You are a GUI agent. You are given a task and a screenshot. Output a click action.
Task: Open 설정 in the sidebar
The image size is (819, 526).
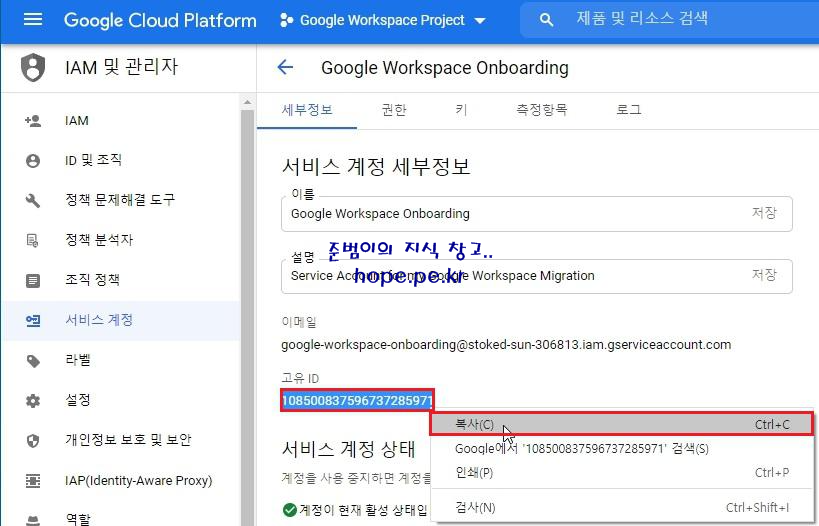(121, 401)
